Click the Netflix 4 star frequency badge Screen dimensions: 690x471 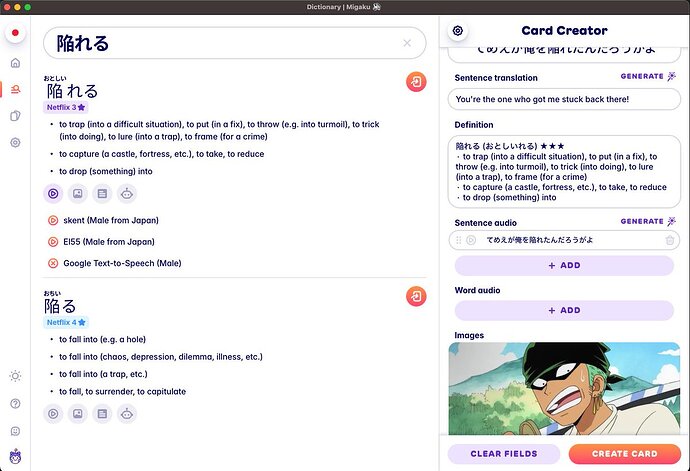[x=66, y=322]
